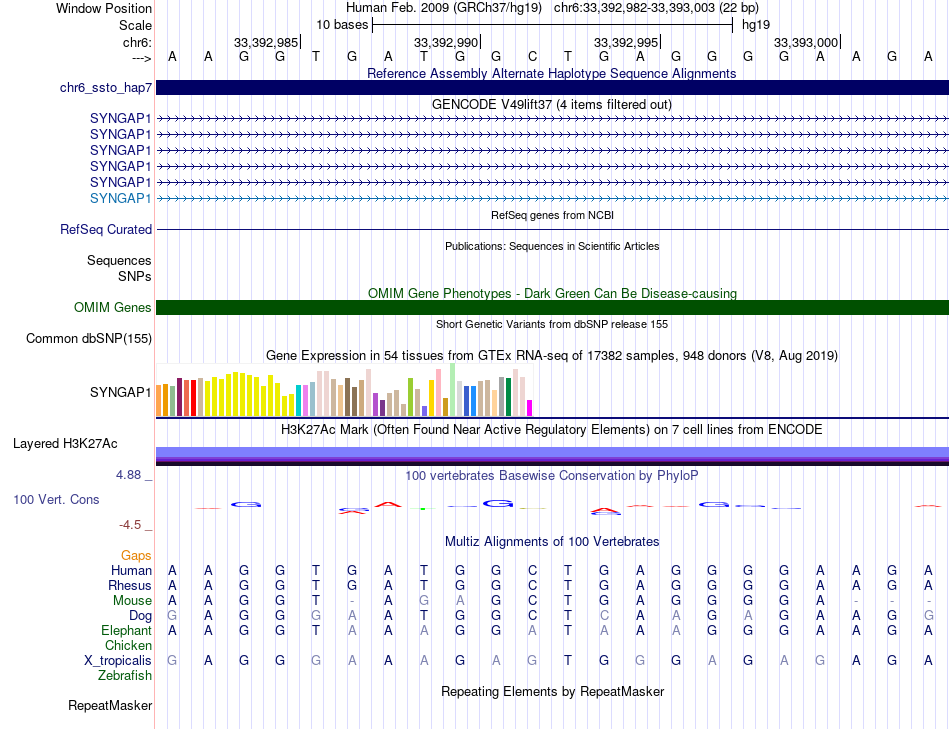Image resolution: width=950 pixels, height=729 pixels.
Task: Open Publications: Sequences in Scientific Articles title
Action: coord(551,246)
